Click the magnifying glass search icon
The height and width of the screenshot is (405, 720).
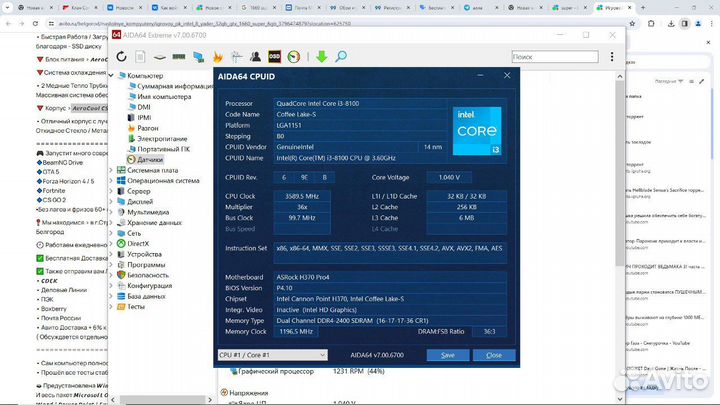coord(341,56)
